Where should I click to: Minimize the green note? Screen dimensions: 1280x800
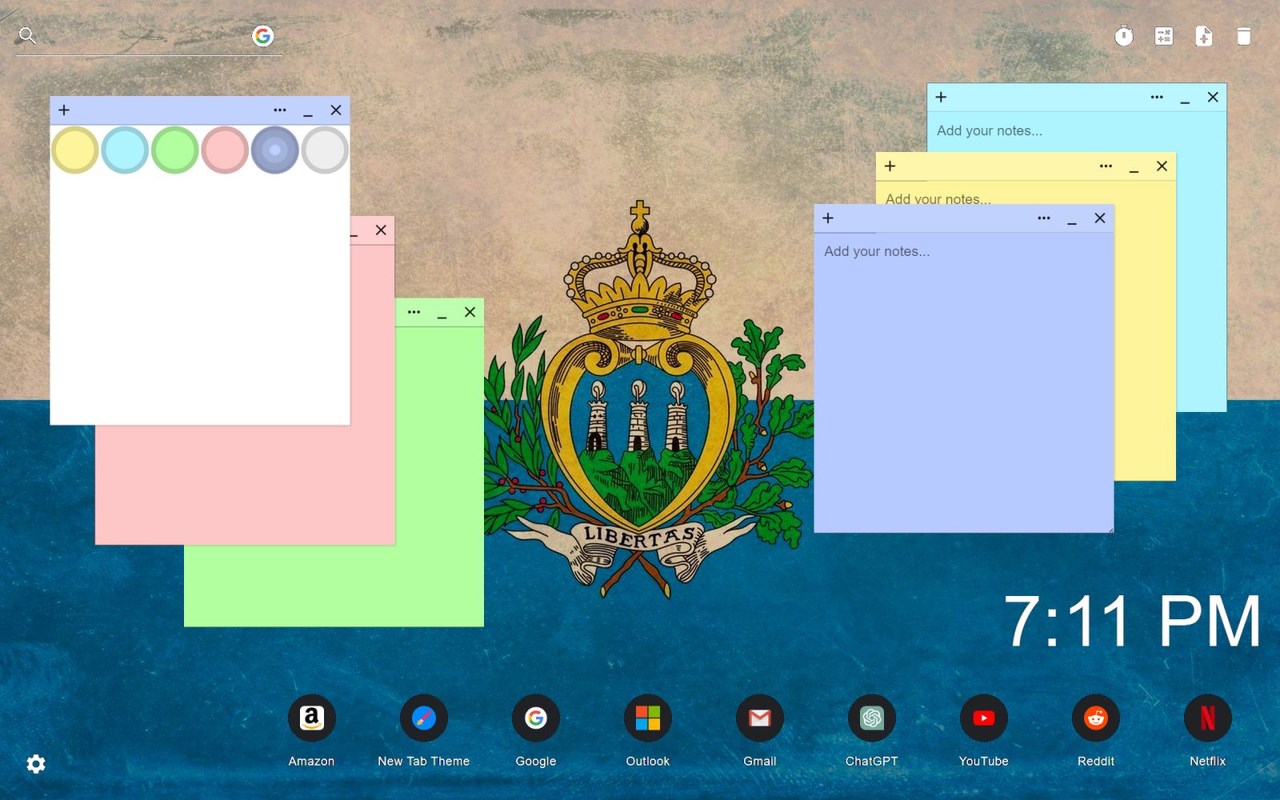[x=442, y=313]
